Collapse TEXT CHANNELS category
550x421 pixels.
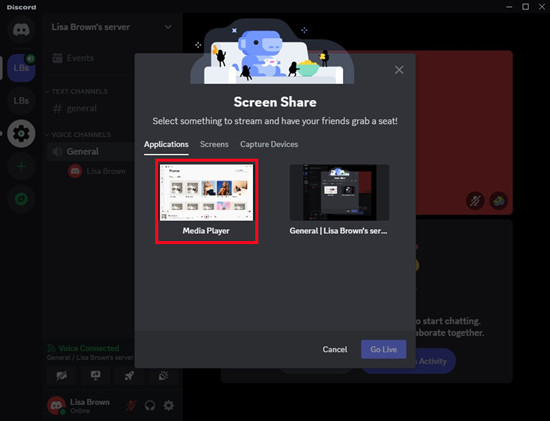pos(76,92)
